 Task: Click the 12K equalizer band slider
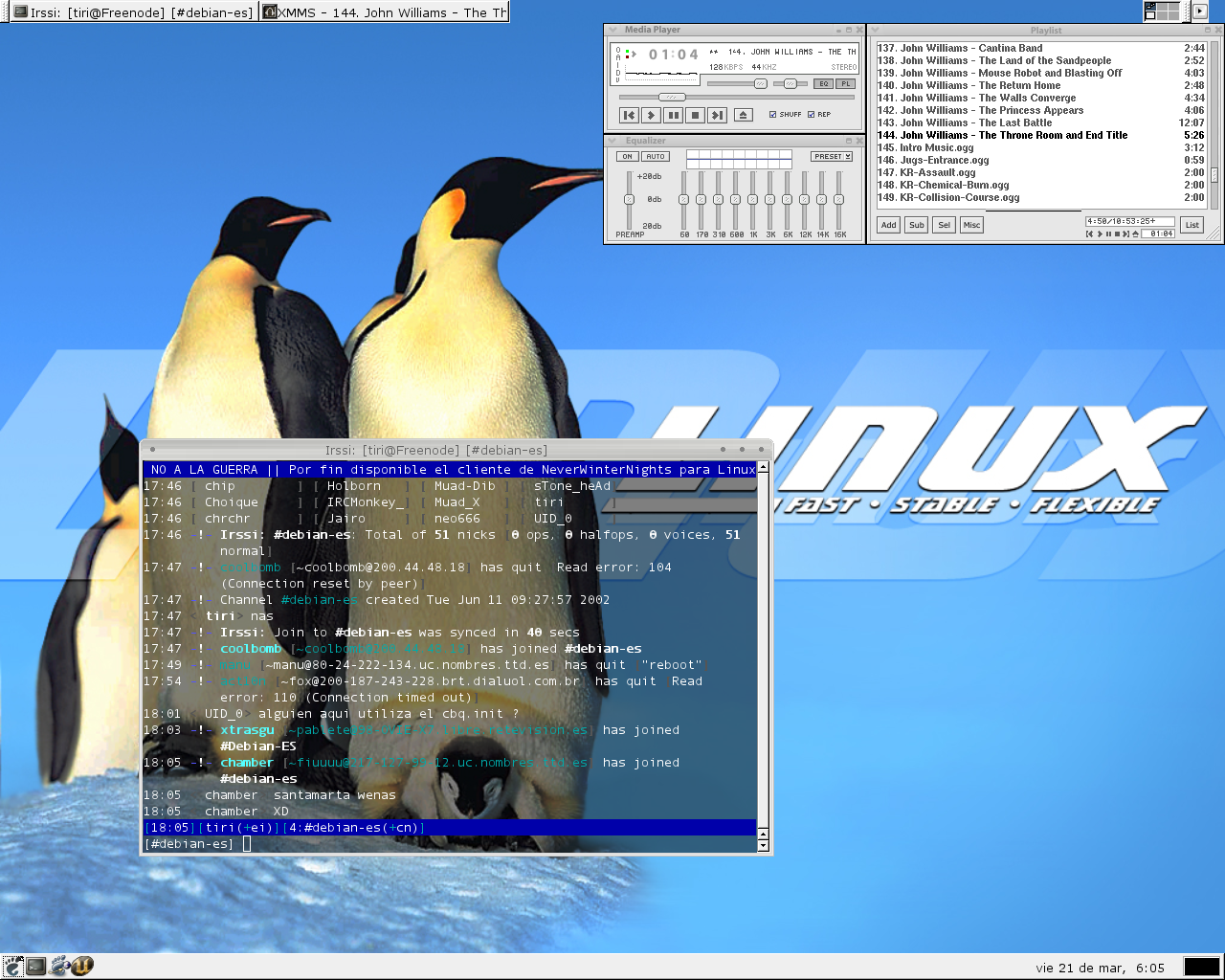point(804,199)
